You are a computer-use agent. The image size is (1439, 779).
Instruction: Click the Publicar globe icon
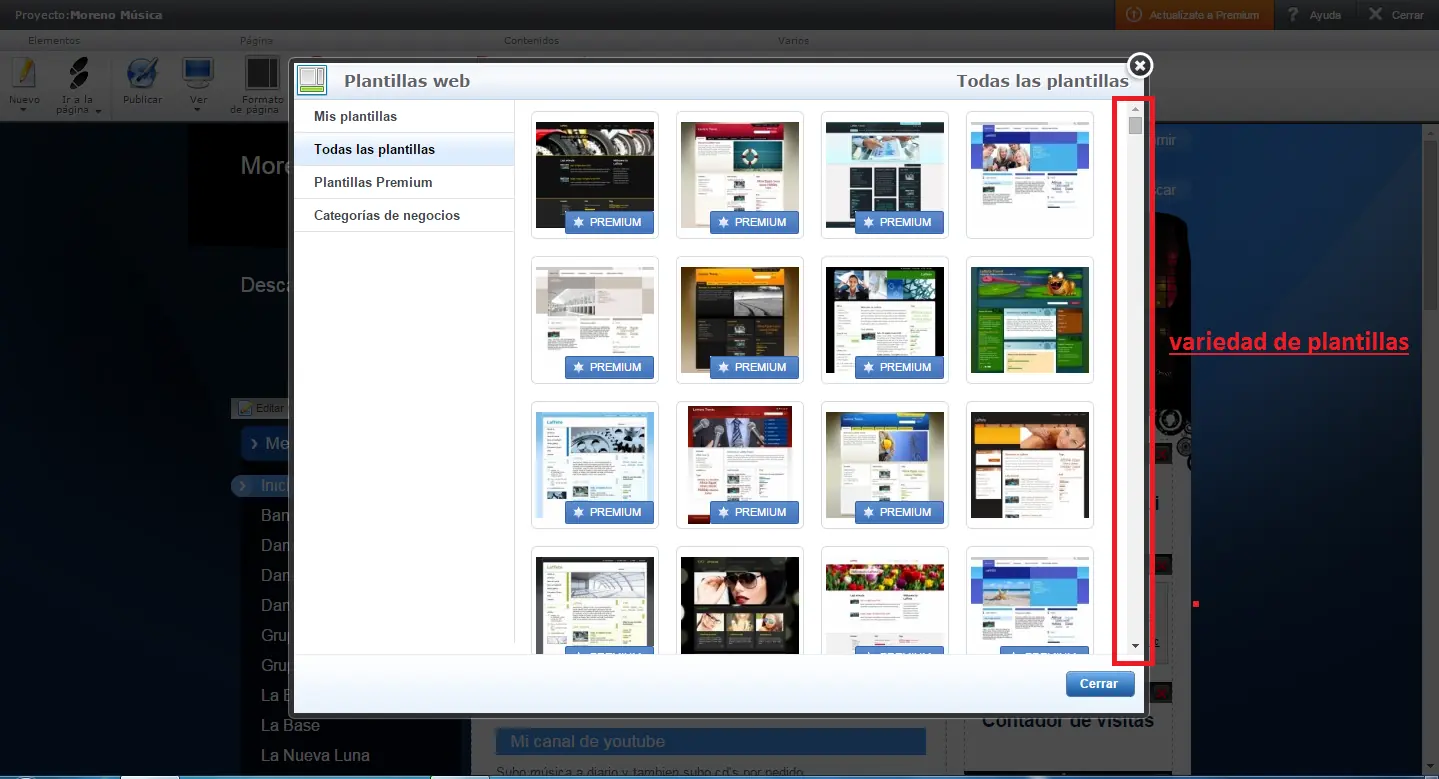(x=142, y=73)
